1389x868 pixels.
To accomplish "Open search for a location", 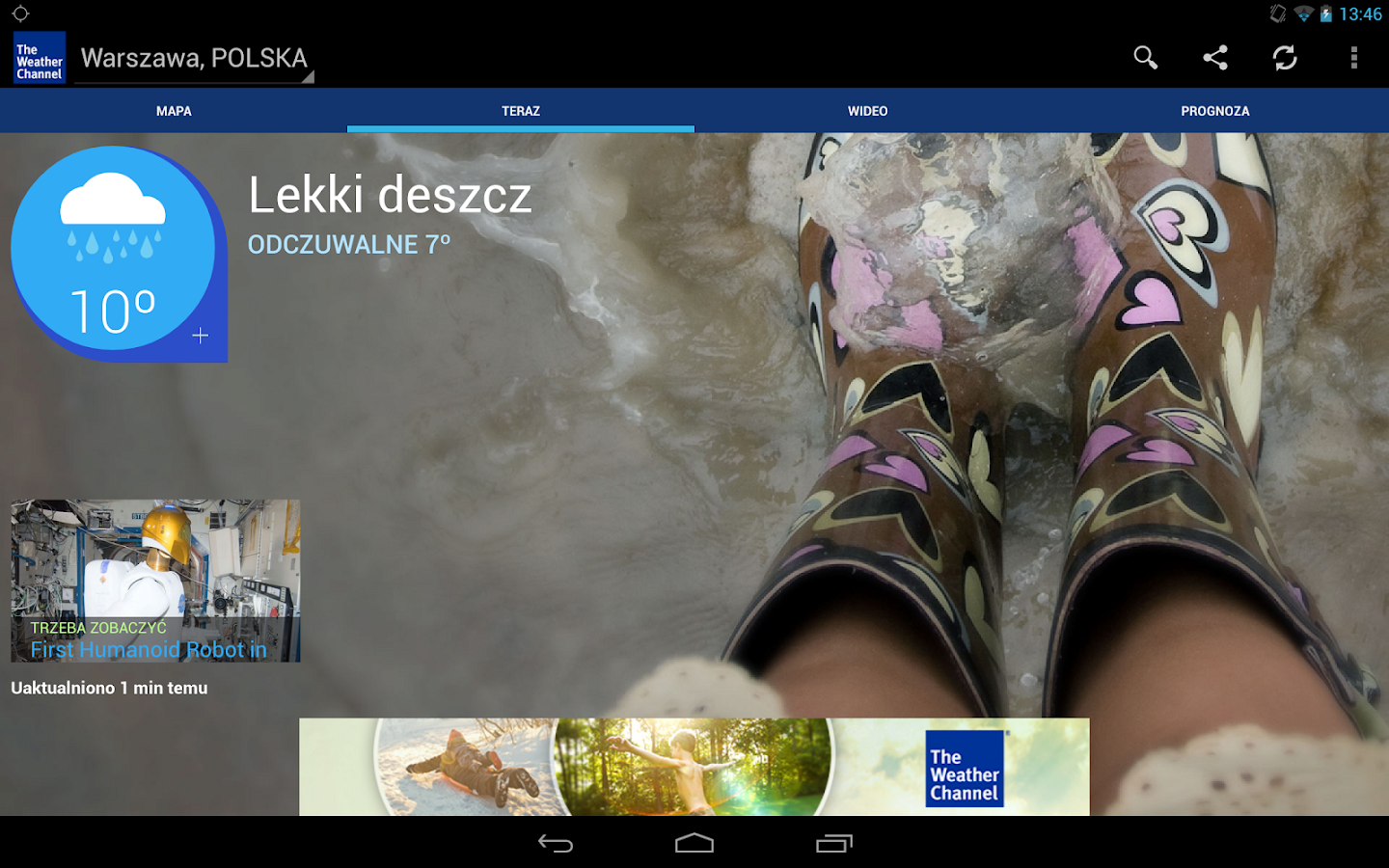I will [1145, 58].
